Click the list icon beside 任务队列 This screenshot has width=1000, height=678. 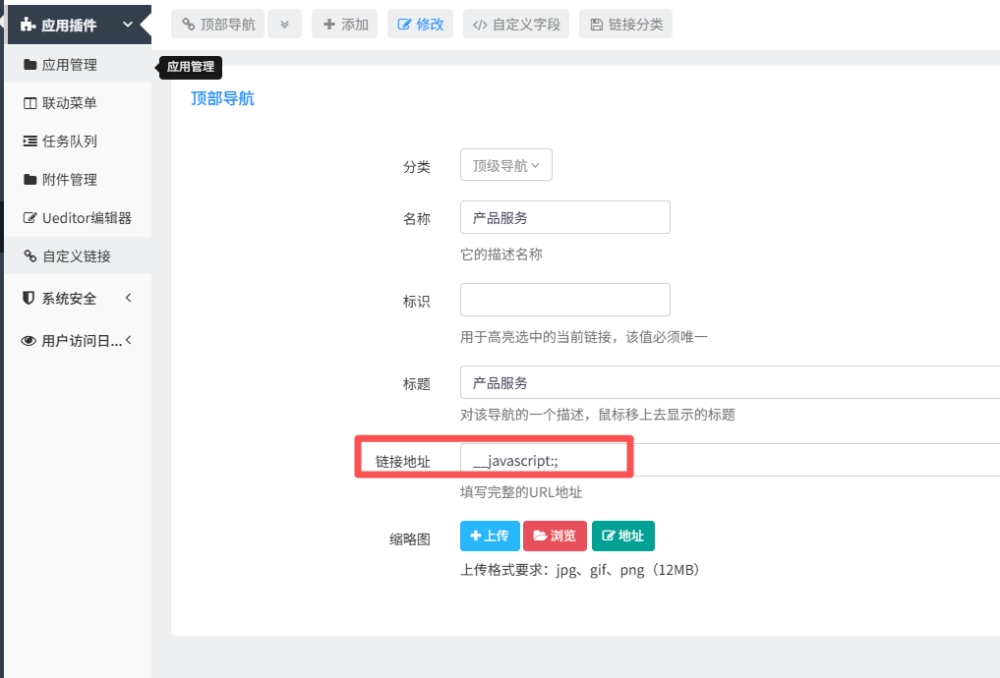pyautogui.click(x=30, y=141)
